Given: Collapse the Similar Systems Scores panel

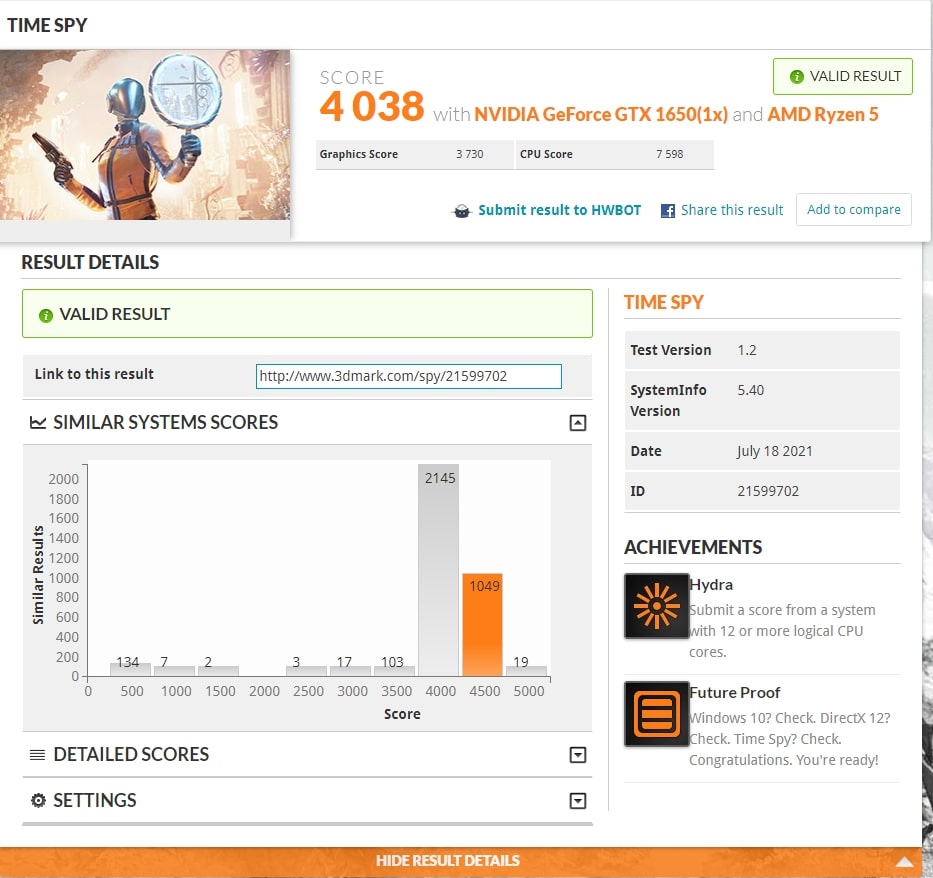Looking at the screenshot, I should pyautogui.click(x=577, y=422).
